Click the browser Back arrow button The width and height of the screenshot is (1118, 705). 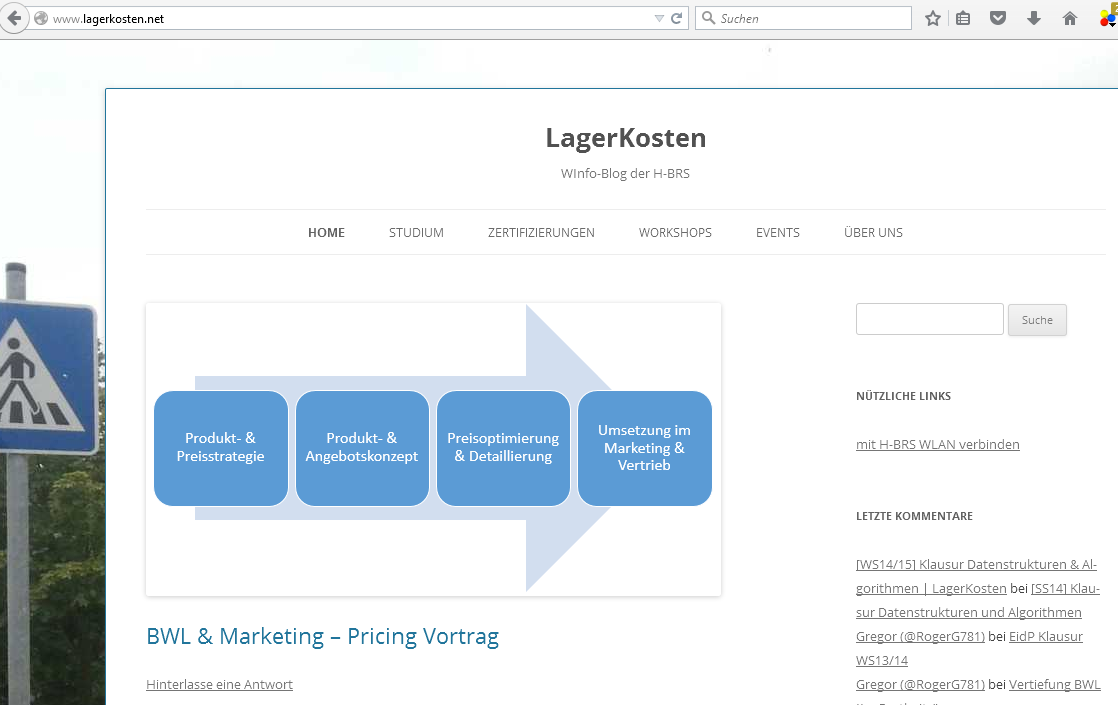point(13,18)
